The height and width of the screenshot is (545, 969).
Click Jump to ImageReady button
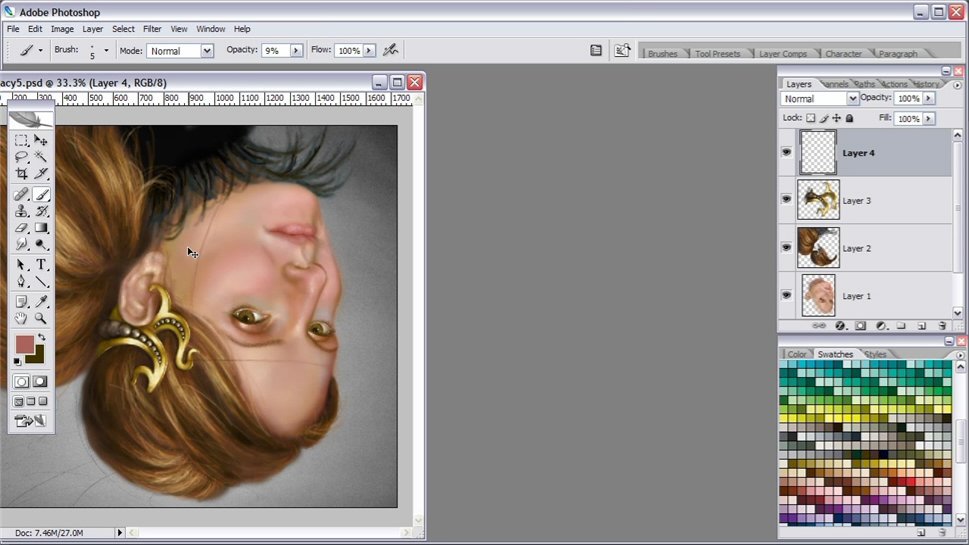coord(30,421)
